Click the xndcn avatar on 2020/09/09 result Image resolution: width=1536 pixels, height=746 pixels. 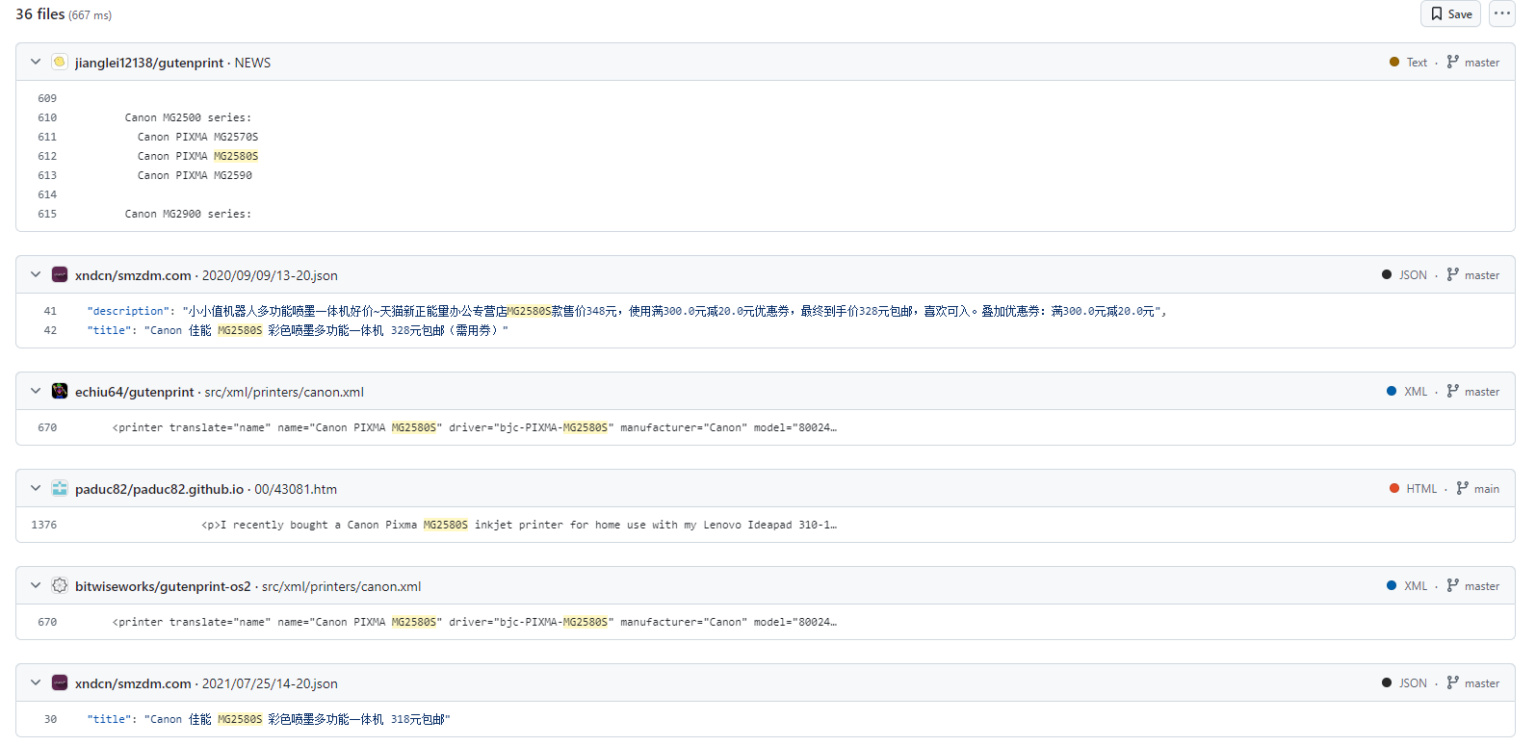point(60,275)
